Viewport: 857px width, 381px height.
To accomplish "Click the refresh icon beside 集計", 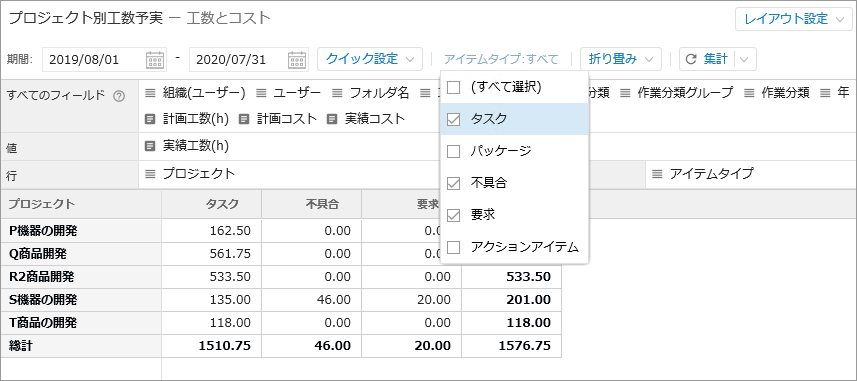I will point(691,60).
